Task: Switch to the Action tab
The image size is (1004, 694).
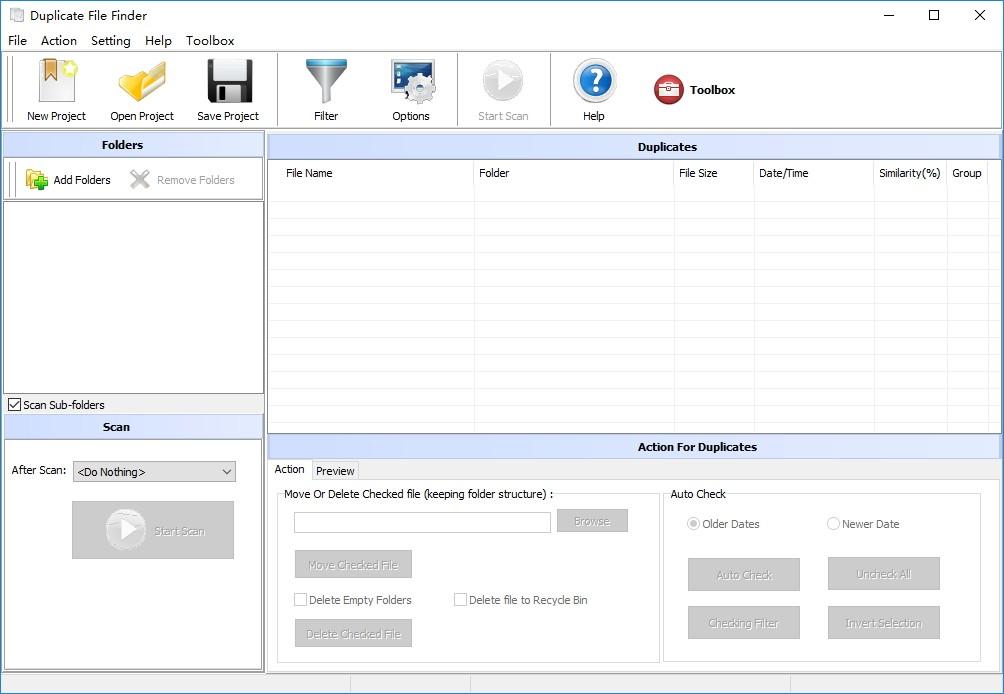Action: tap(289, 469)
